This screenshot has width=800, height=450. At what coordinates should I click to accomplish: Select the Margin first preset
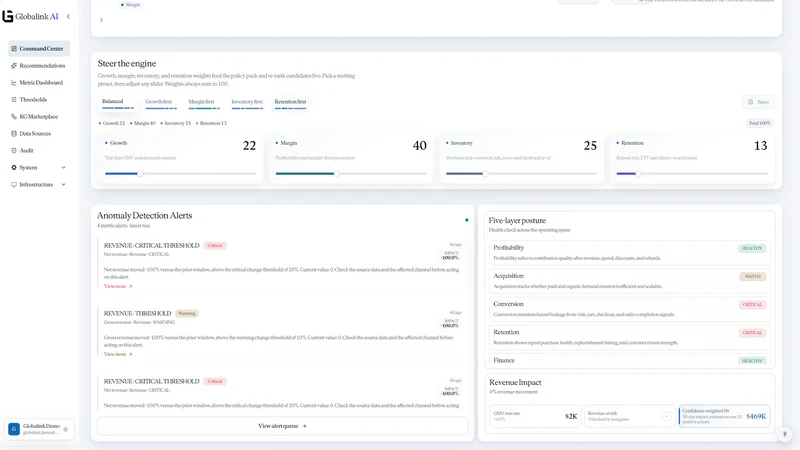tap(203, 103)
